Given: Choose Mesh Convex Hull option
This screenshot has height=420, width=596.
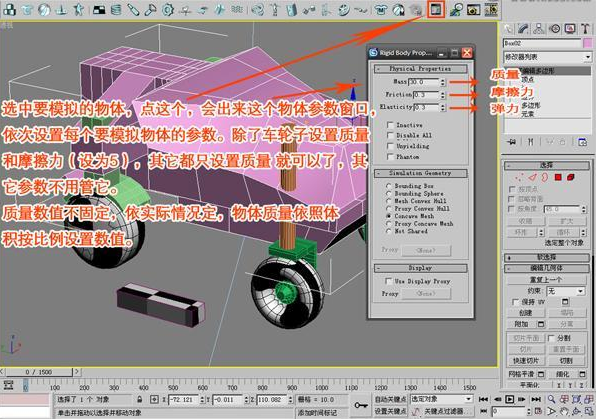Looking at the screenshot, I should (x=388, y=201).
